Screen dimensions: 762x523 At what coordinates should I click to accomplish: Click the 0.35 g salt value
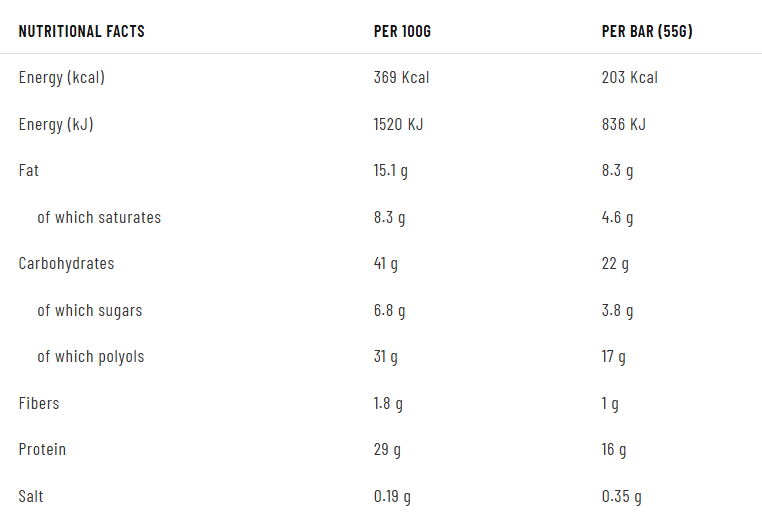[x=622, y=496]
